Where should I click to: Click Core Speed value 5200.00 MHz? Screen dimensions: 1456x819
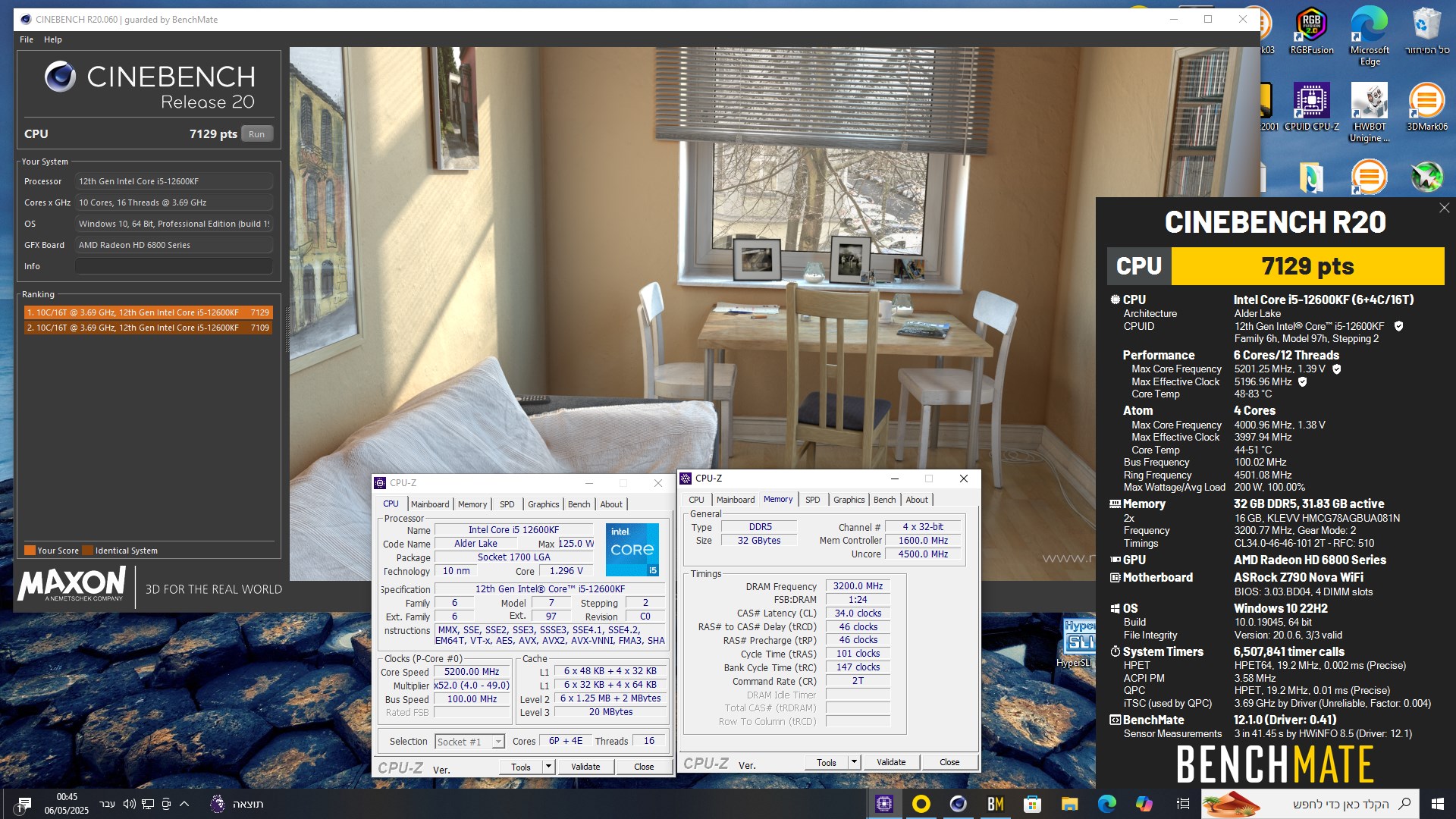coord(472,672)
